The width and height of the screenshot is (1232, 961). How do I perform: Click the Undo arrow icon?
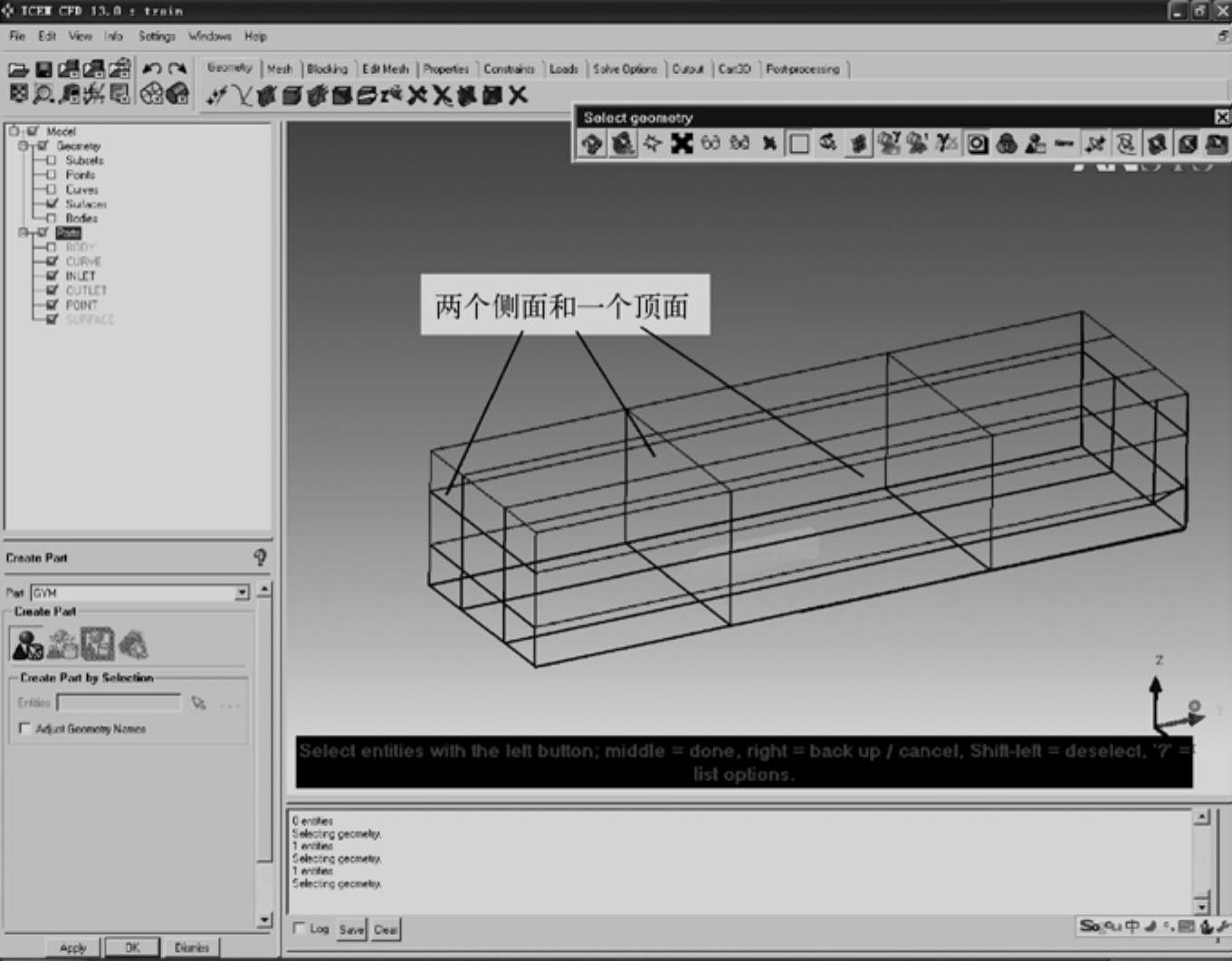pyautogui.click(x=152, y=69)
